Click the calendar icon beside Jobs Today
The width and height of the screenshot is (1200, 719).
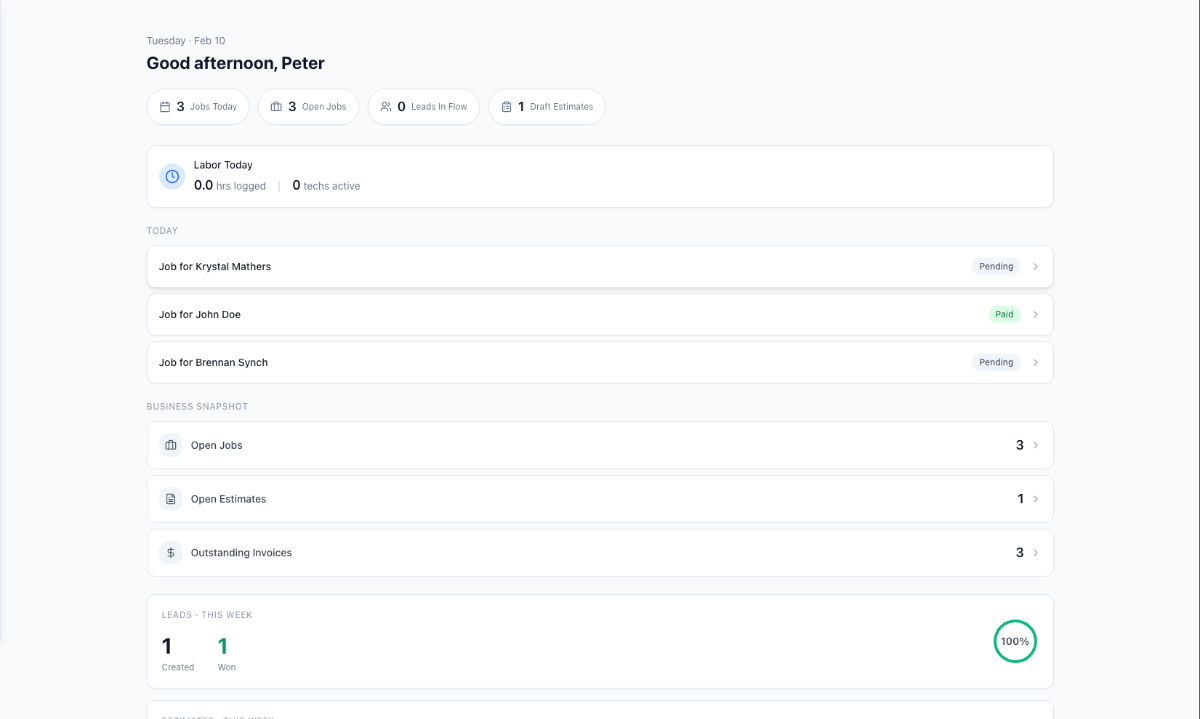coord(165,107)
